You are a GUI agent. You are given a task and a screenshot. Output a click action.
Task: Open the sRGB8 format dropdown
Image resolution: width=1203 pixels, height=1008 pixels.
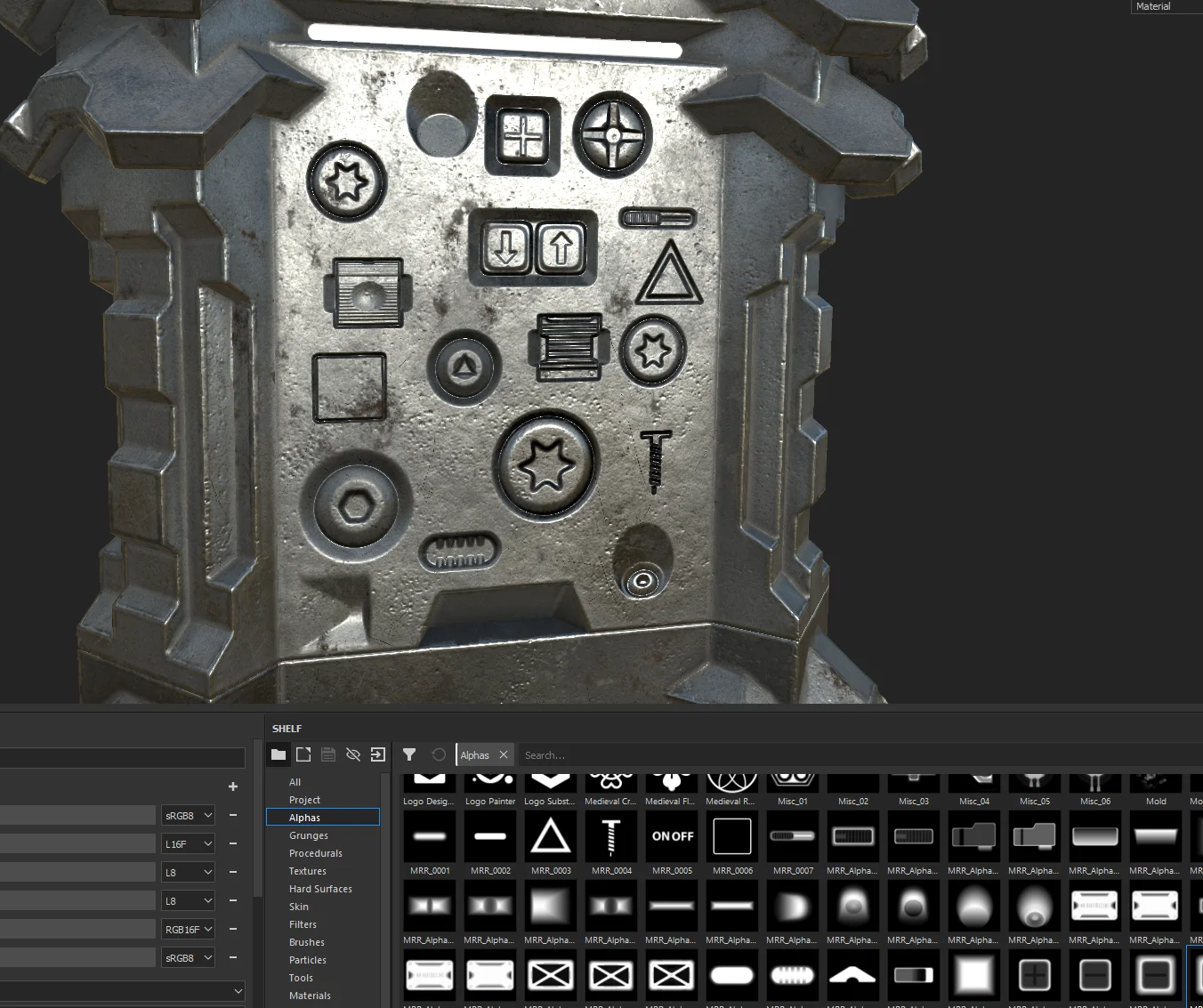[x=187, y=815]
